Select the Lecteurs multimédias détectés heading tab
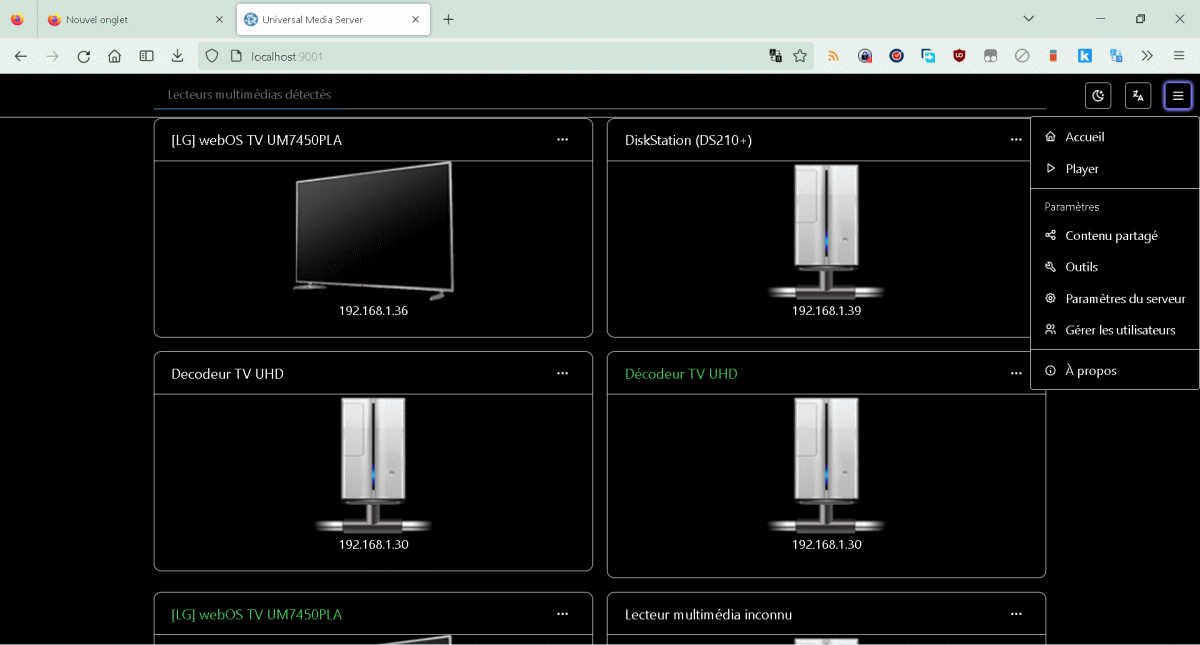 pos(249,95)
